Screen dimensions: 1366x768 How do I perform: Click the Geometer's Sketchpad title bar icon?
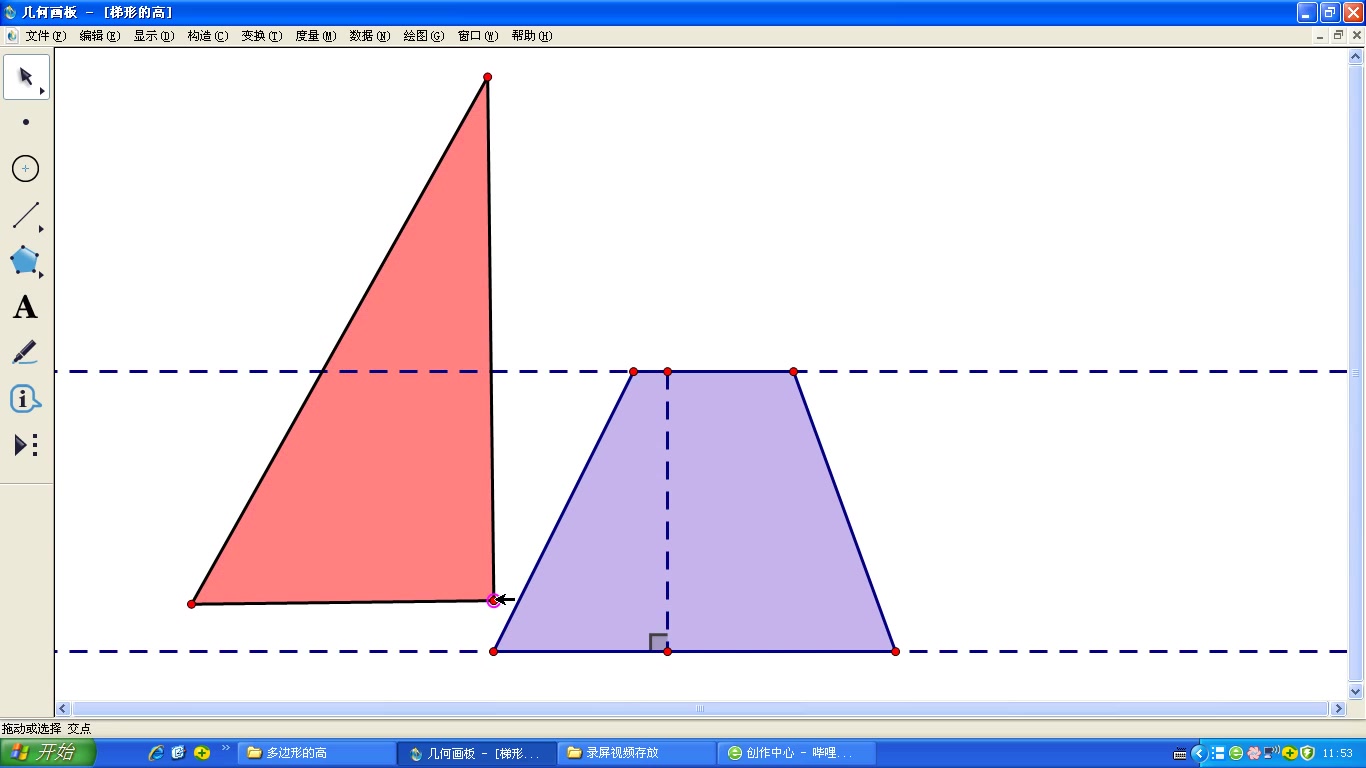11,12
